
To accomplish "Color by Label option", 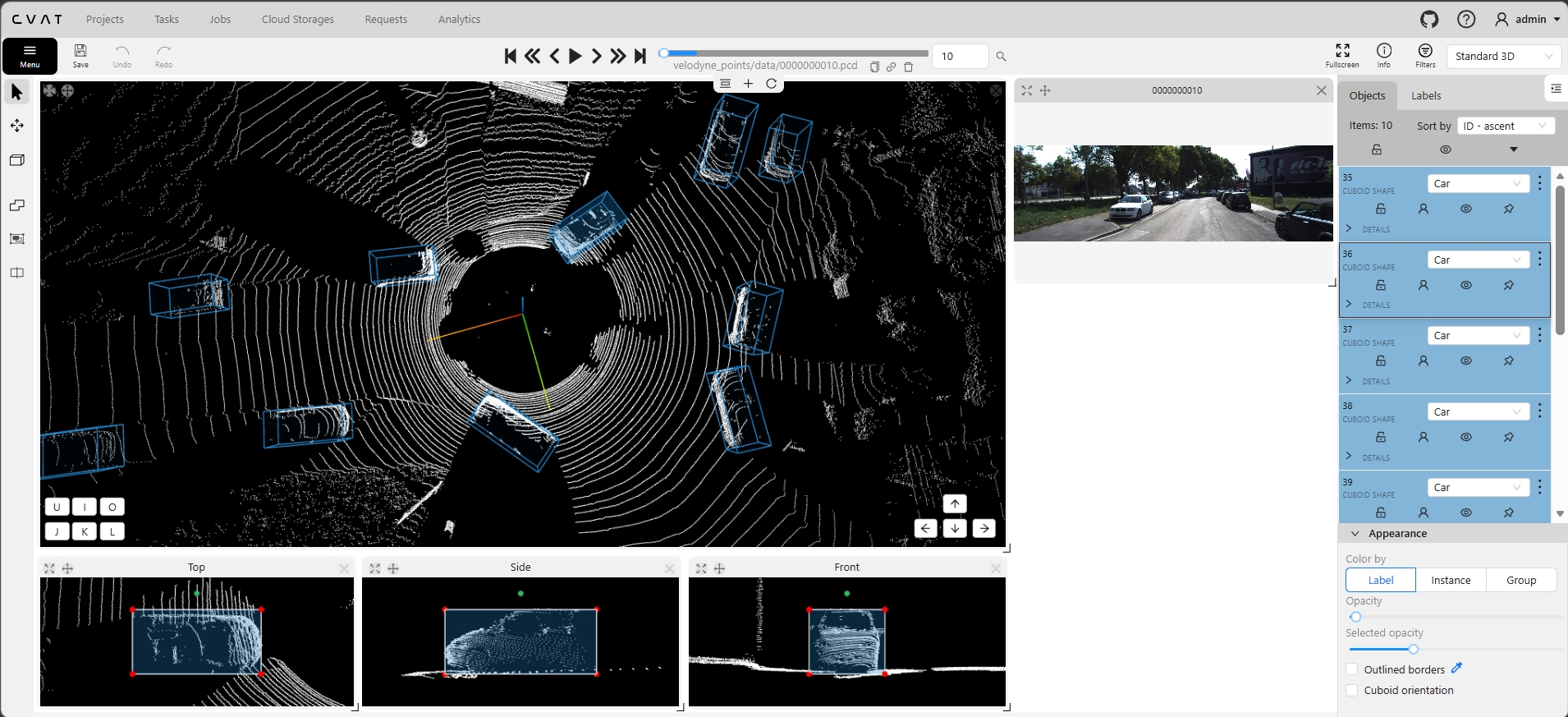I will pyautogui.click(x=1381, y=580).
